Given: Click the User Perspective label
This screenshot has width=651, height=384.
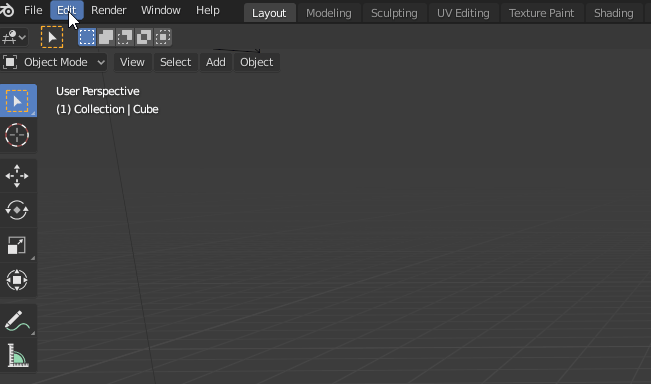Looking at the screenshot, I should coord(98,91).
